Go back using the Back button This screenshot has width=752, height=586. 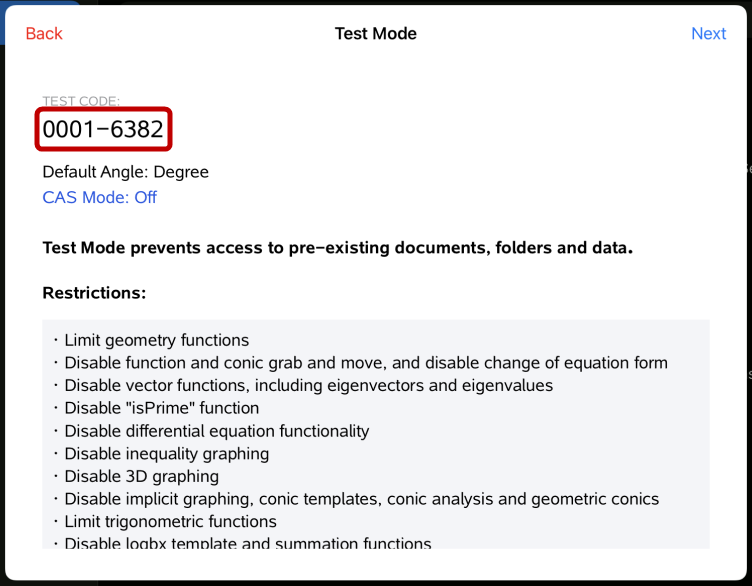point(44,34)
